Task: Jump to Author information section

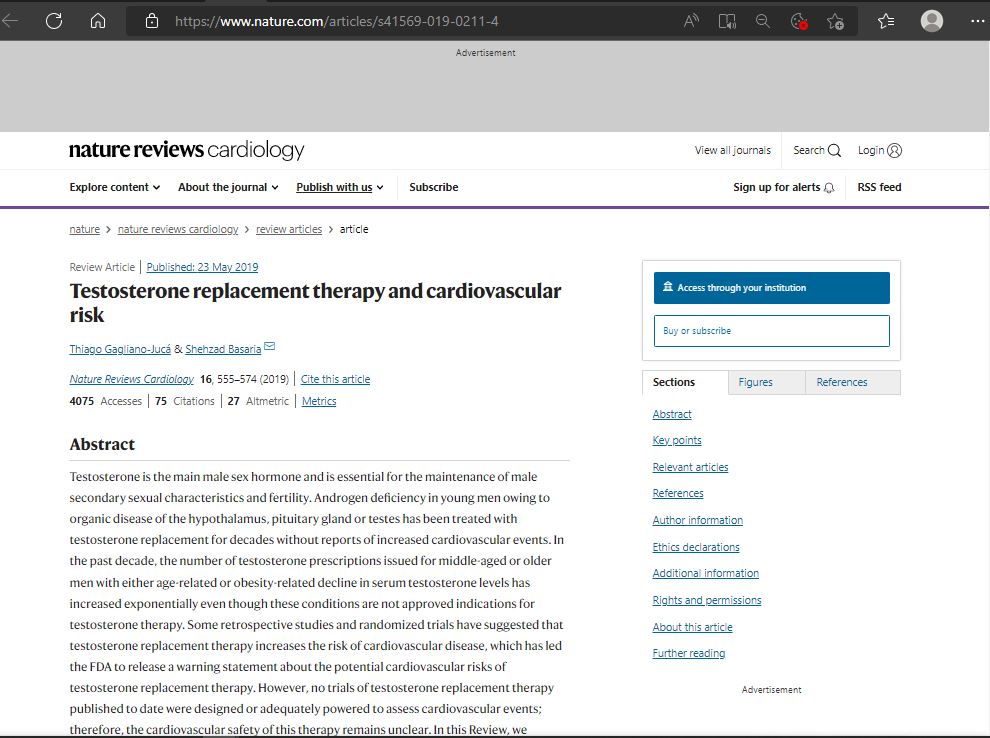Action: (x=698, y=520)
